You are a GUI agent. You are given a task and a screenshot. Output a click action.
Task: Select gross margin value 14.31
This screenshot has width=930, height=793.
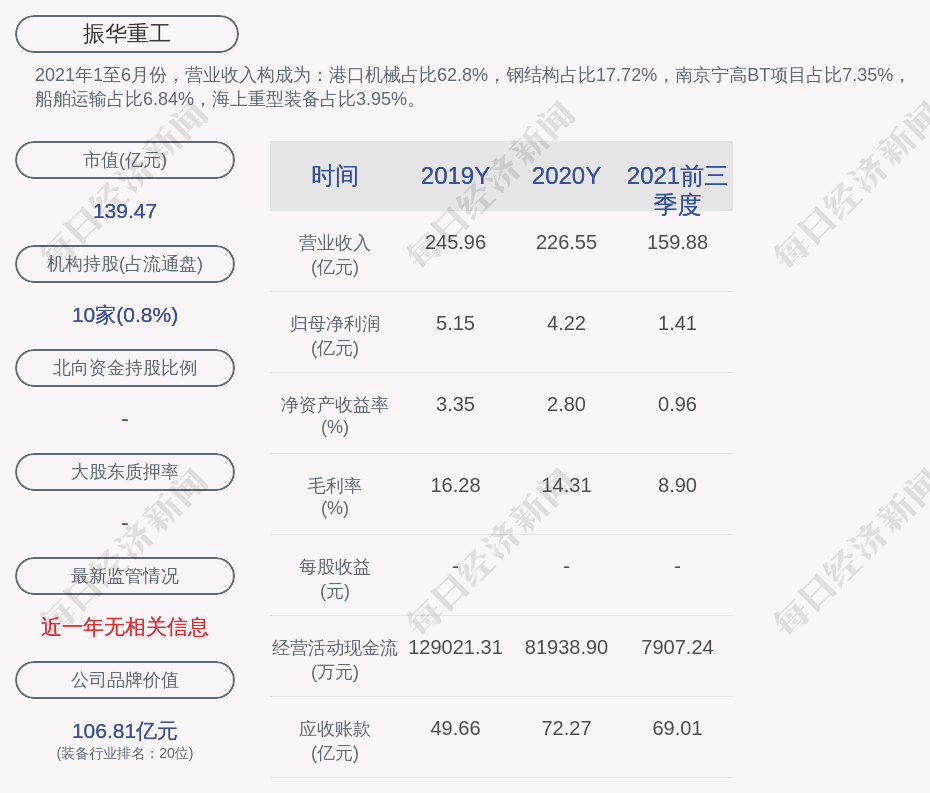[566, 485]
